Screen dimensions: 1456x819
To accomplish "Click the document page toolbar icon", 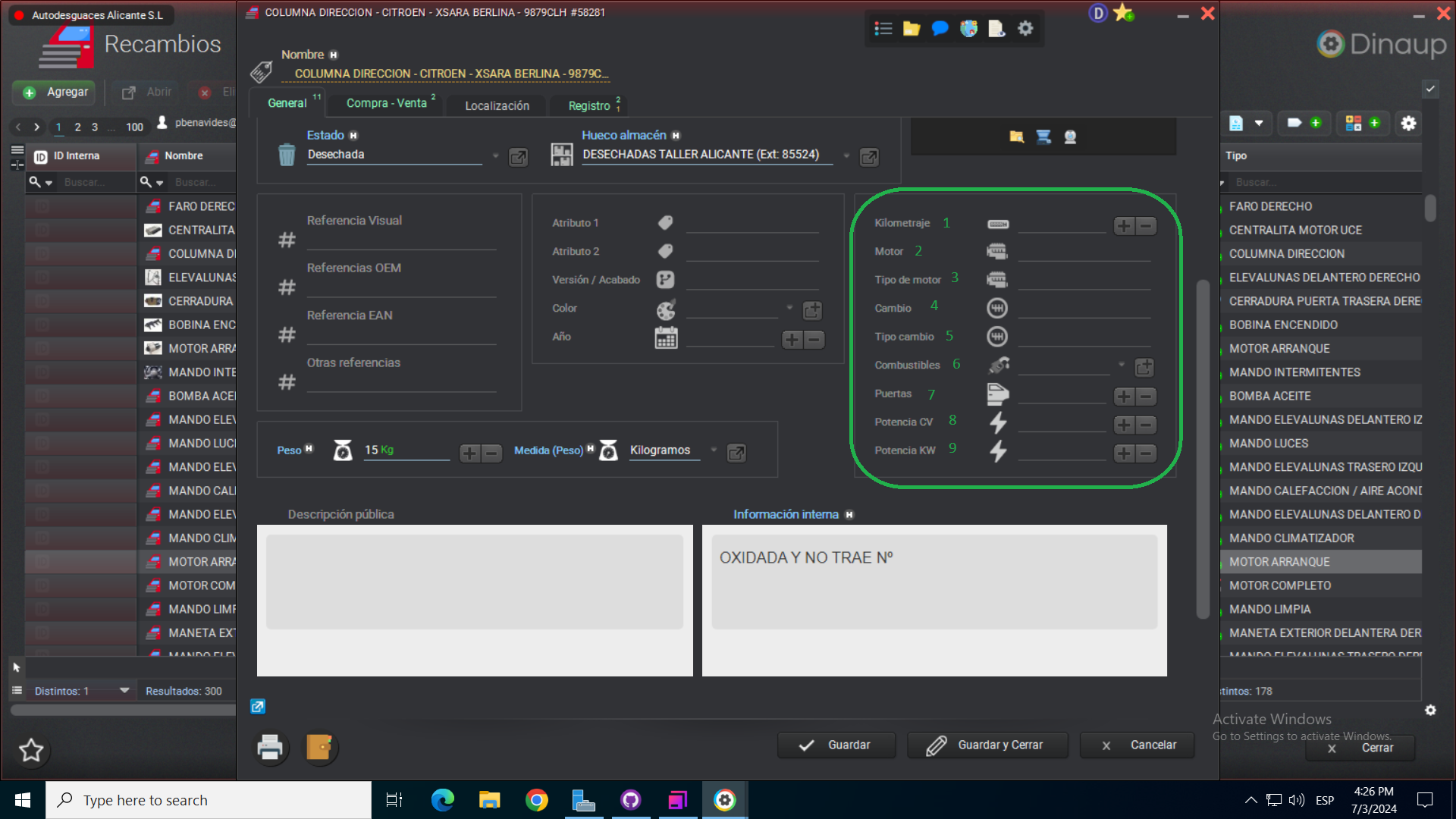I will pos(996,29).
